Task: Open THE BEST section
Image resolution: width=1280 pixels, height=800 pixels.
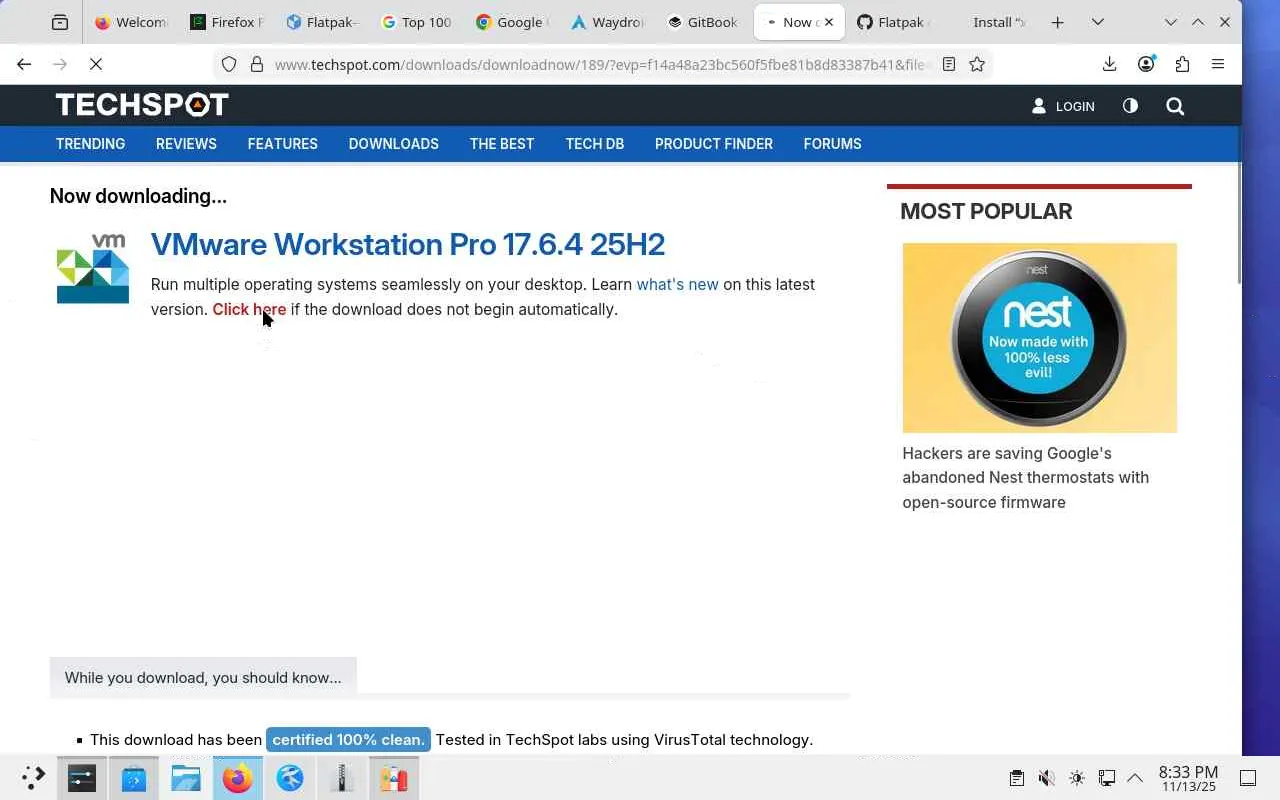Action: point(502,144)
